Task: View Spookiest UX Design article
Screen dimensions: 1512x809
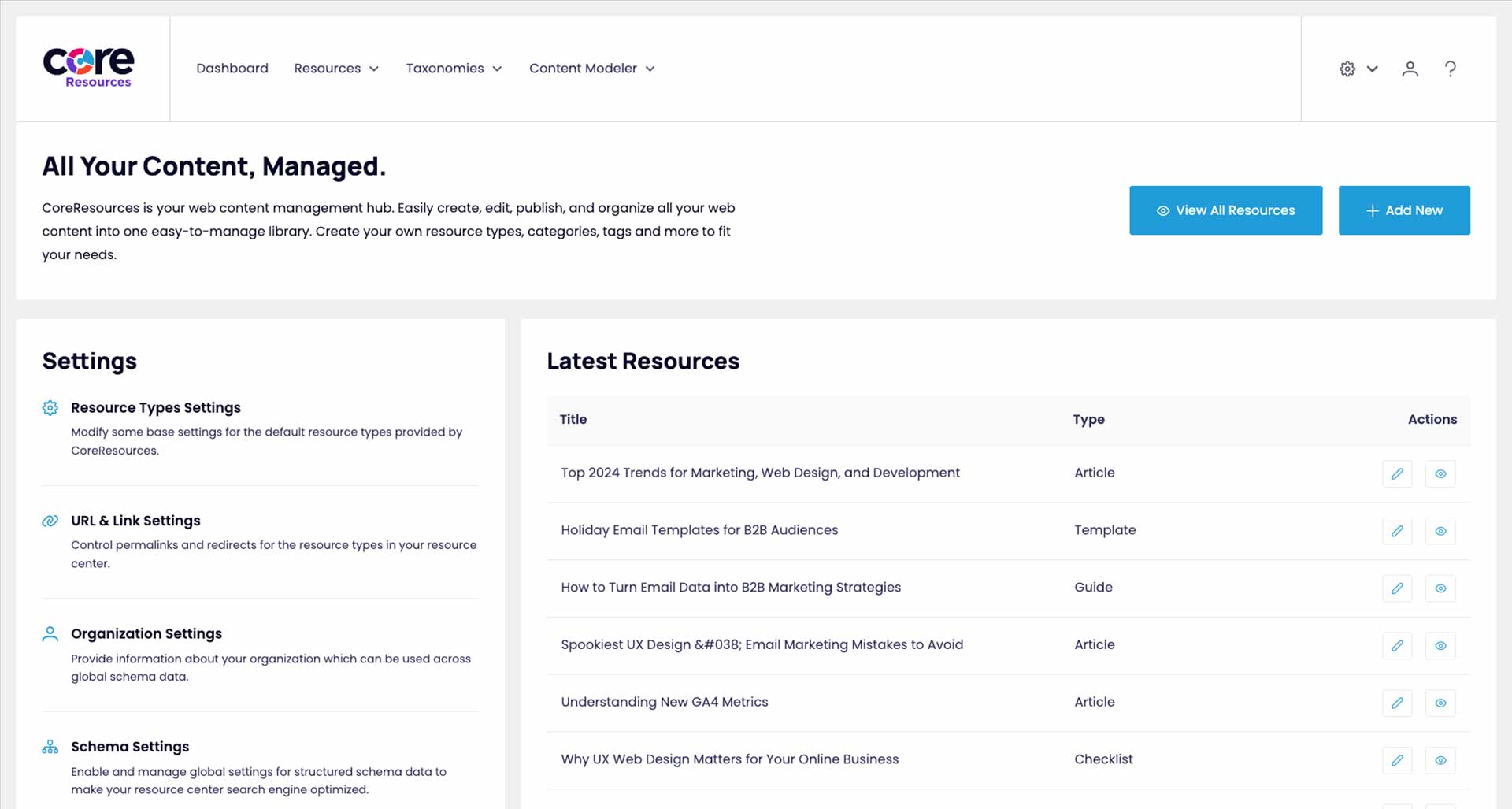Action: [x=1440, y=646]
